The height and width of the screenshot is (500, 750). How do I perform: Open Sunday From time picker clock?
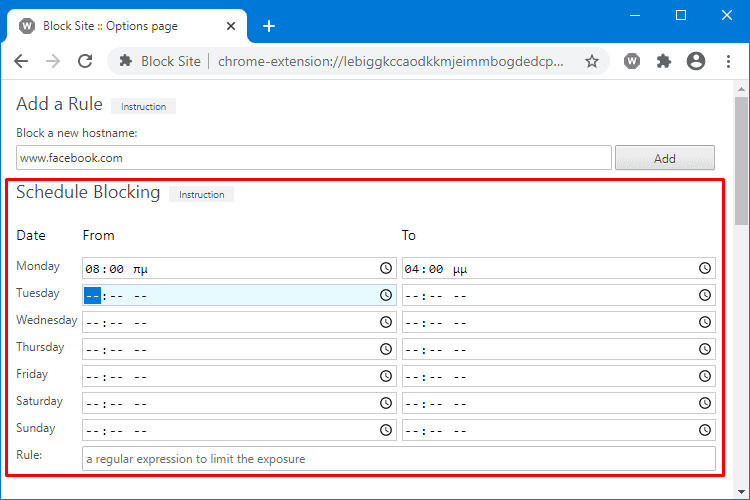point(386,430)
